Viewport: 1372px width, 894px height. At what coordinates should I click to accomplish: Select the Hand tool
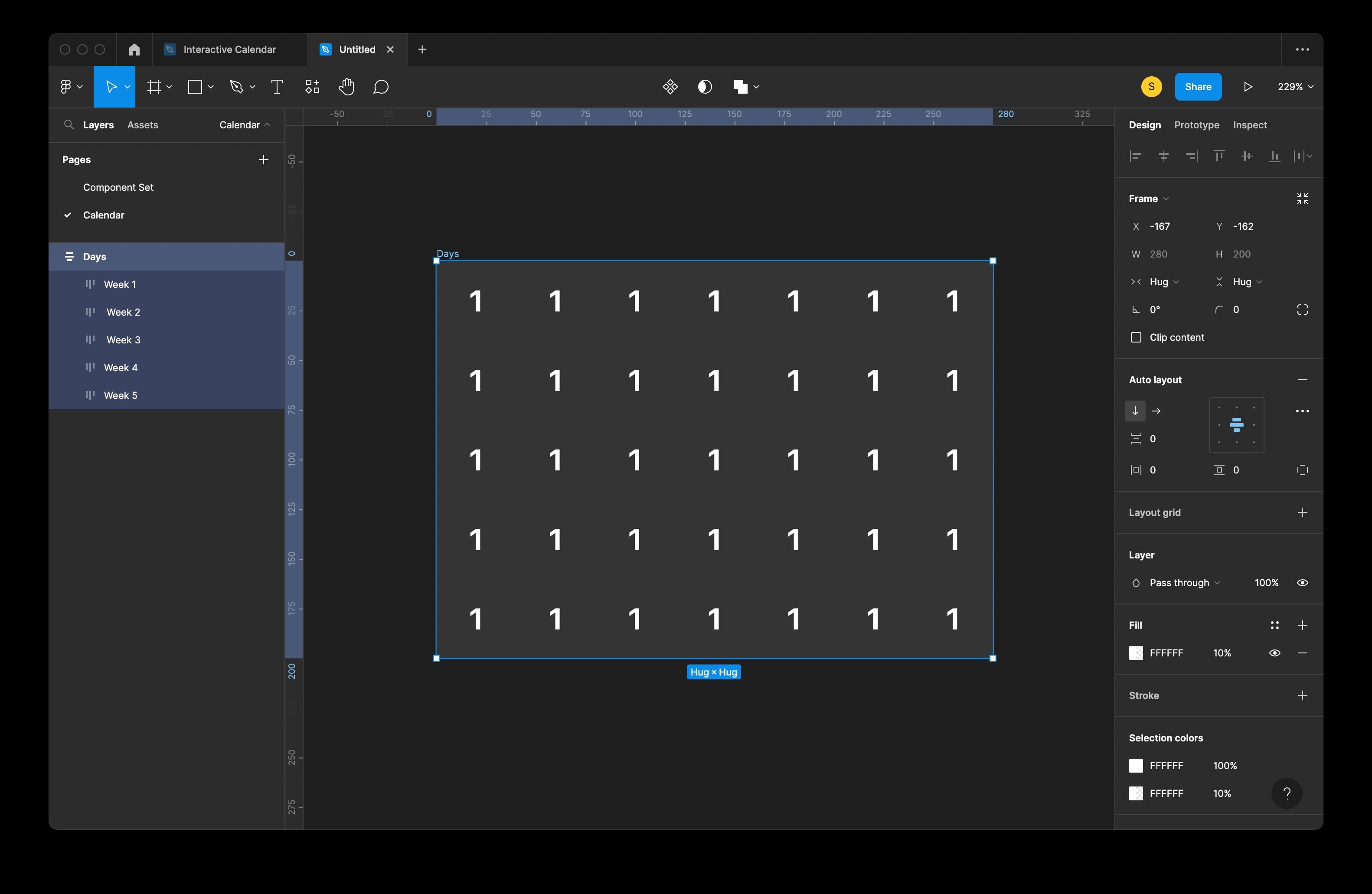pos(346,87)
